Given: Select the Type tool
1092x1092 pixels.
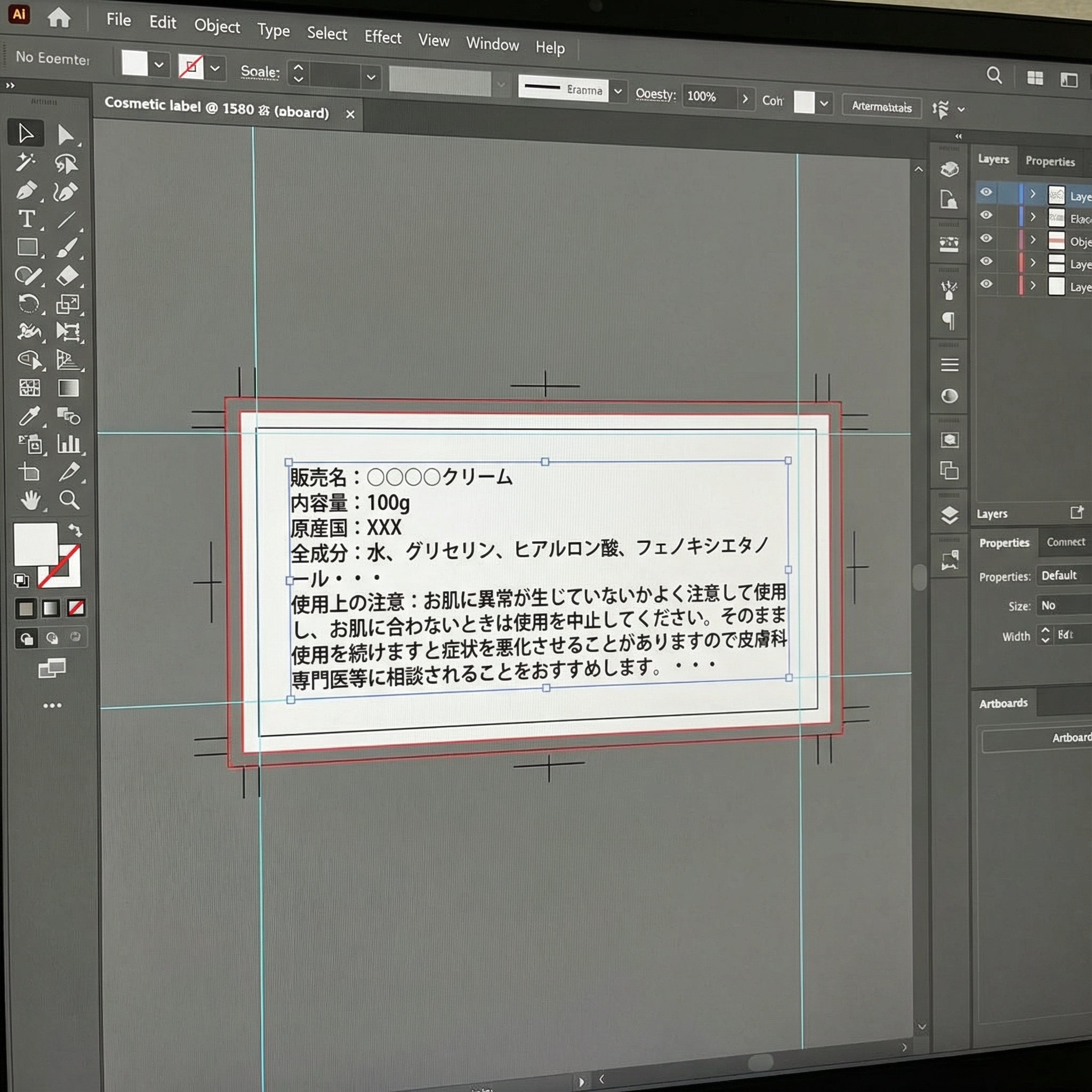Looking at the screenshot, I should [x=27, y=220].
